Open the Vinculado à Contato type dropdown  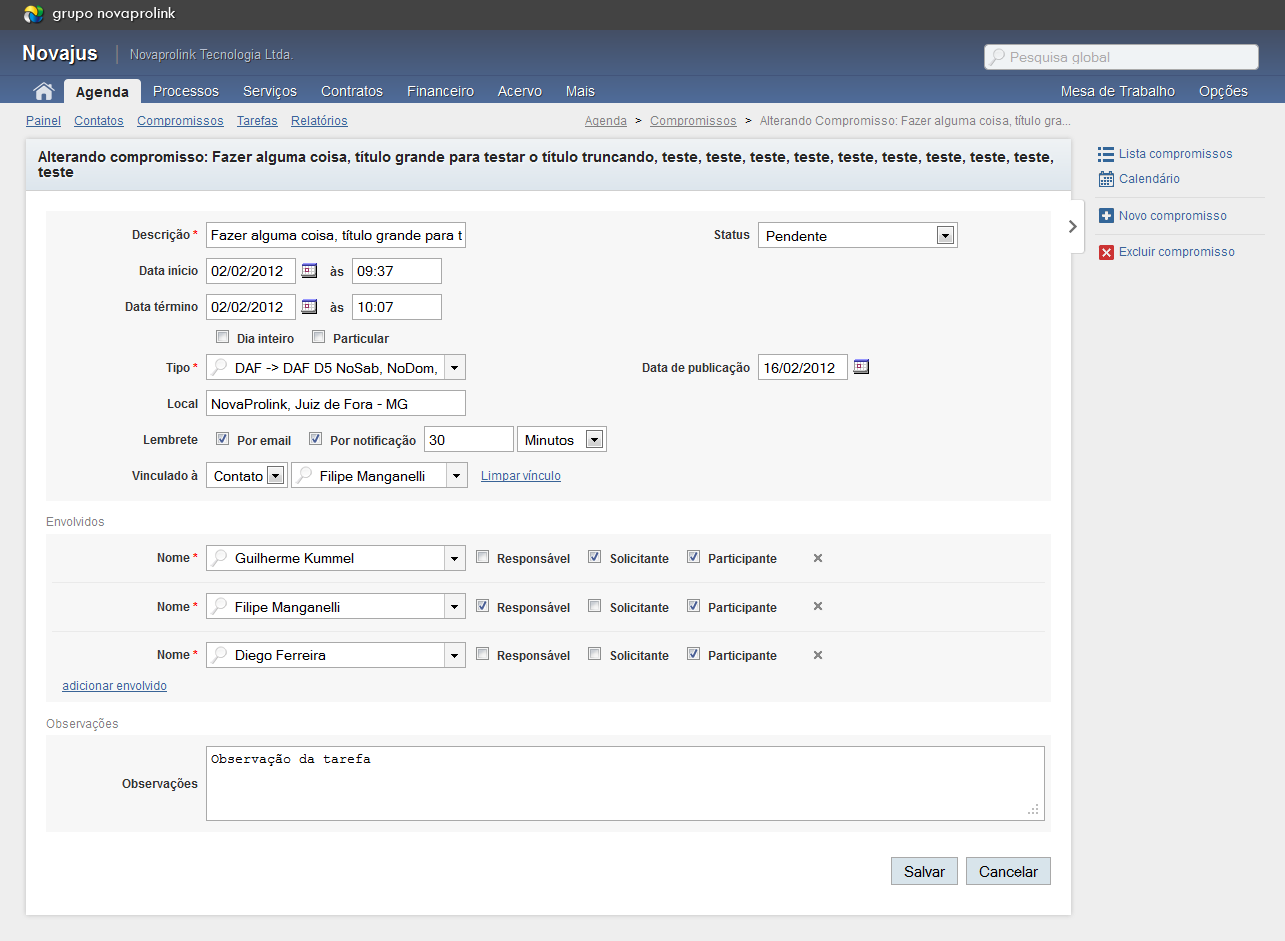(x=247, y=476)
